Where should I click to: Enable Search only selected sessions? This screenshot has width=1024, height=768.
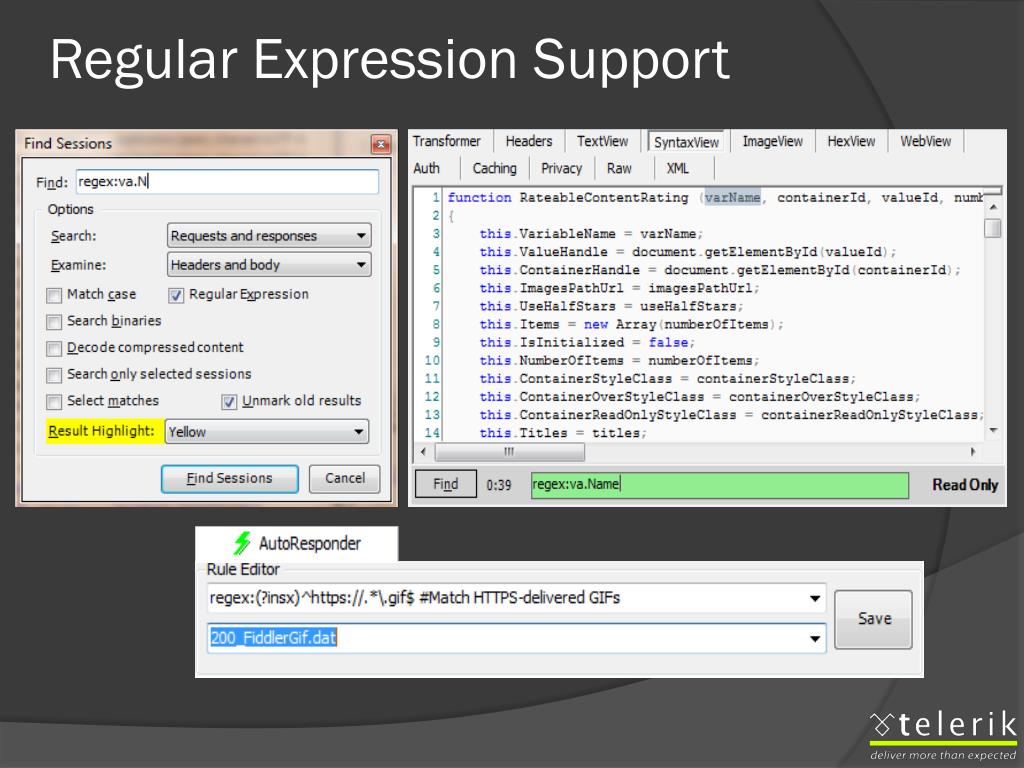point(54,375)
